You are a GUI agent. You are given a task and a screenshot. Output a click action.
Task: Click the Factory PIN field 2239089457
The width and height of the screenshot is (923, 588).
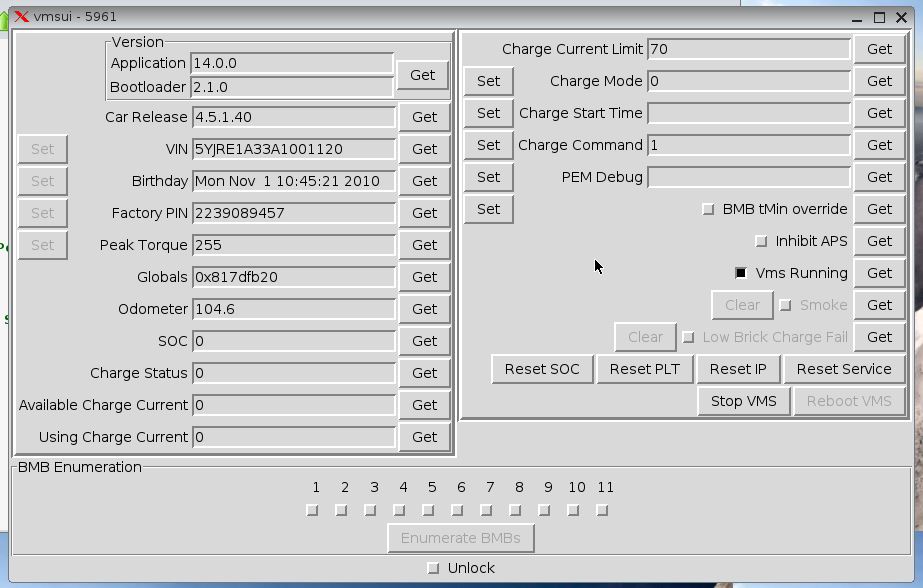coord(294,213)
